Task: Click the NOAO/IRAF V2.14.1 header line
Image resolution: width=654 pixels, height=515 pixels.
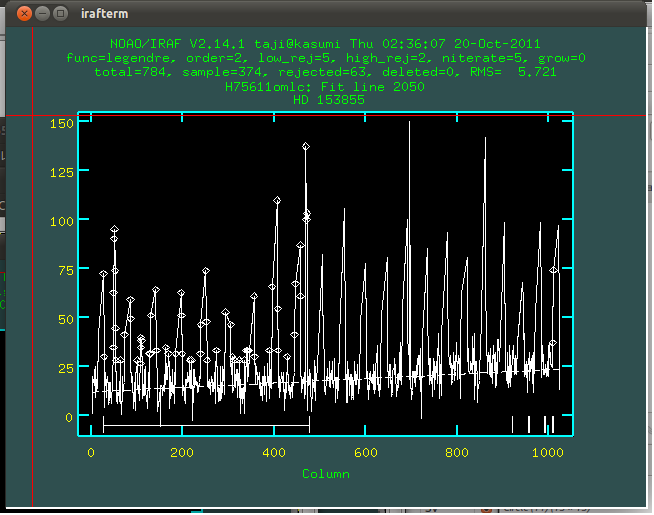Action: click(x=326, y=44)
